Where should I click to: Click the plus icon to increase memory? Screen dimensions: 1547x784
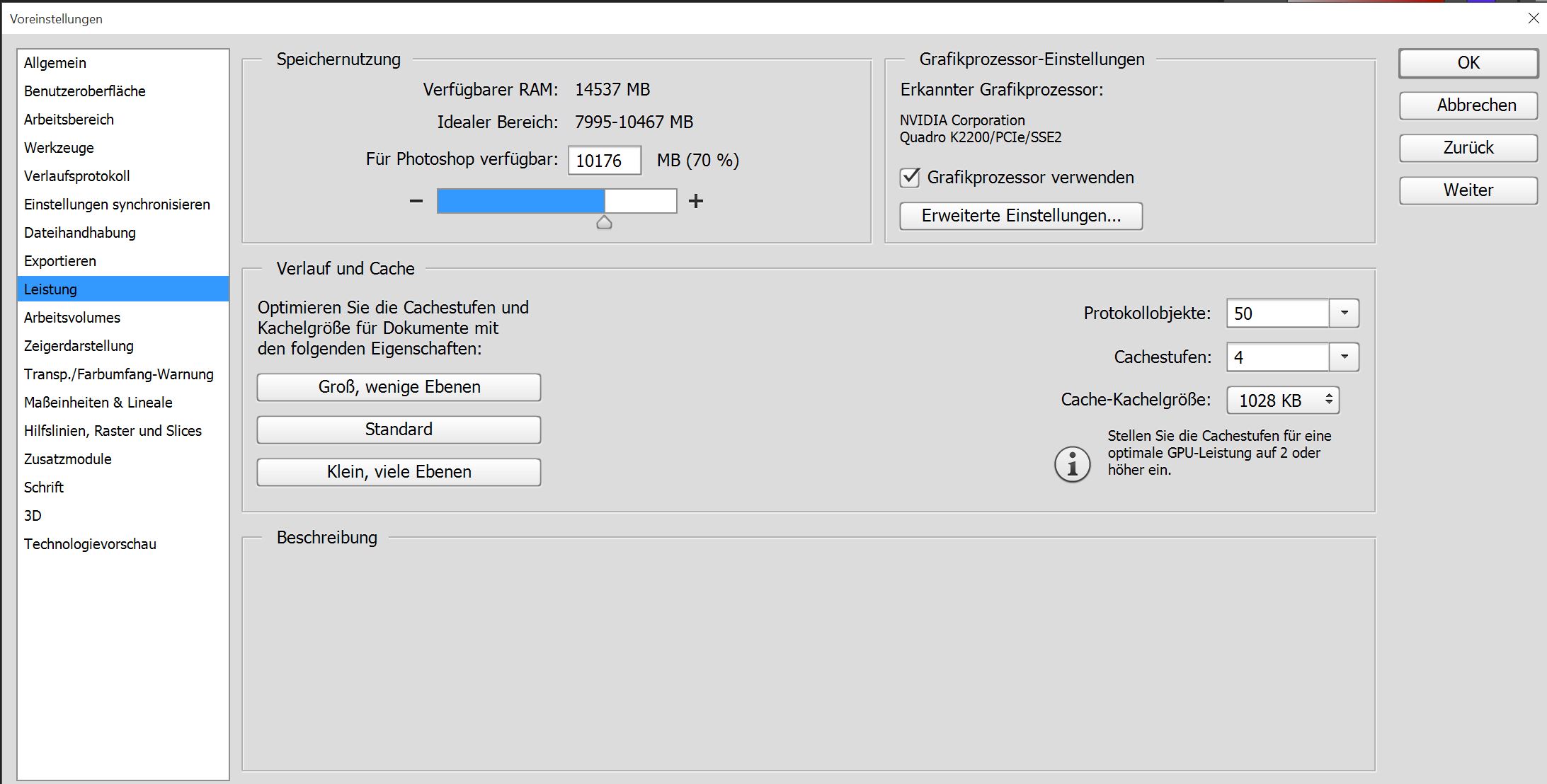[x=696, y=201]
